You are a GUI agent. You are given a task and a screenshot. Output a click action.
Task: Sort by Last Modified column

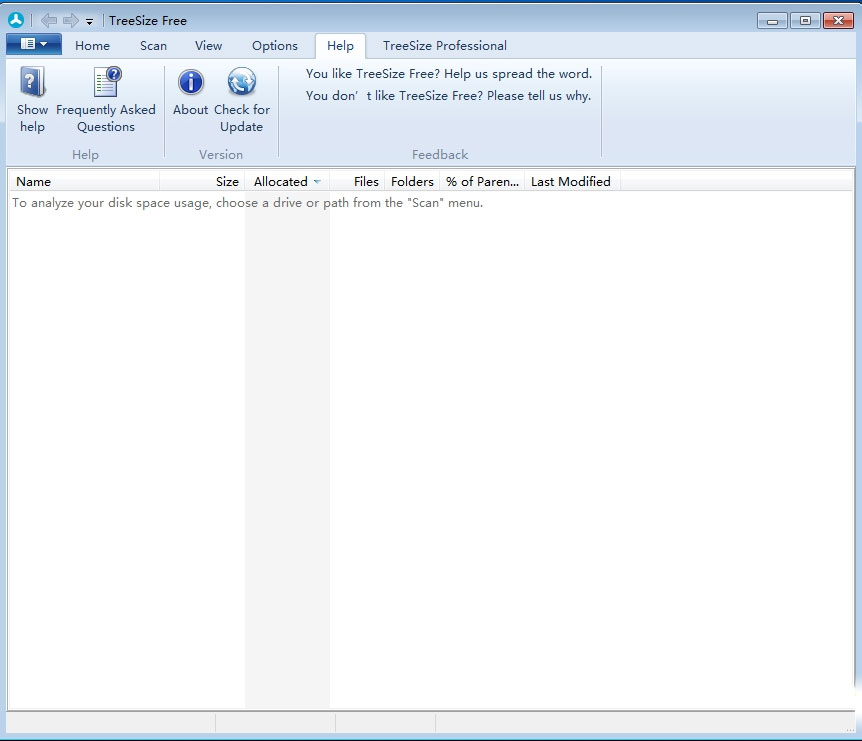[x=572, y=181]
